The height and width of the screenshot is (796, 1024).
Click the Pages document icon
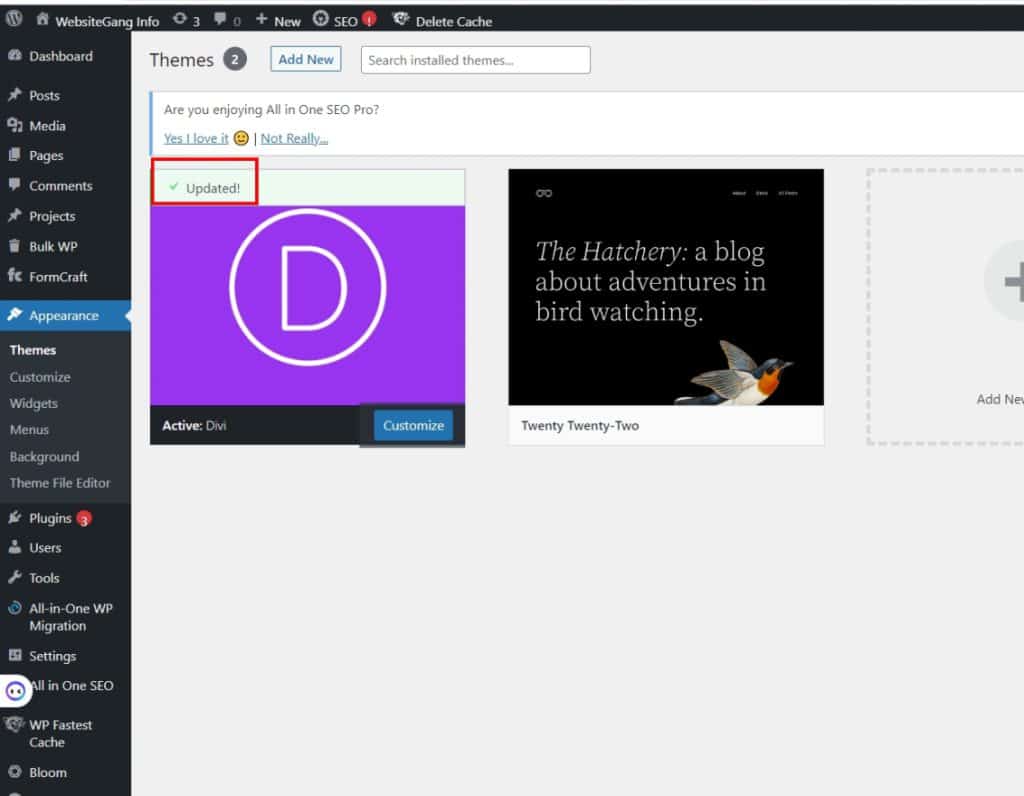(14, 155)
